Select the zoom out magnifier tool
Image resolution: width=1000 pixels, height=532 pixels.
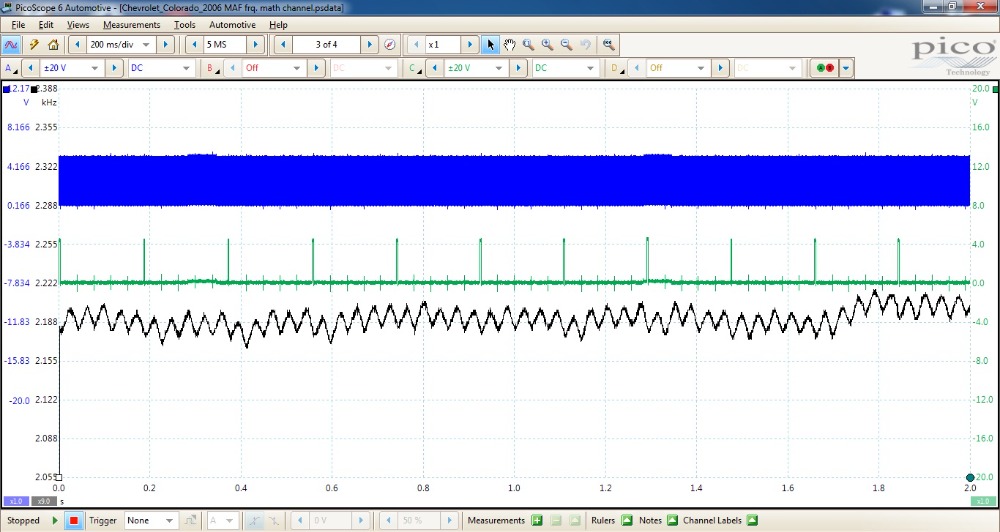566,45
